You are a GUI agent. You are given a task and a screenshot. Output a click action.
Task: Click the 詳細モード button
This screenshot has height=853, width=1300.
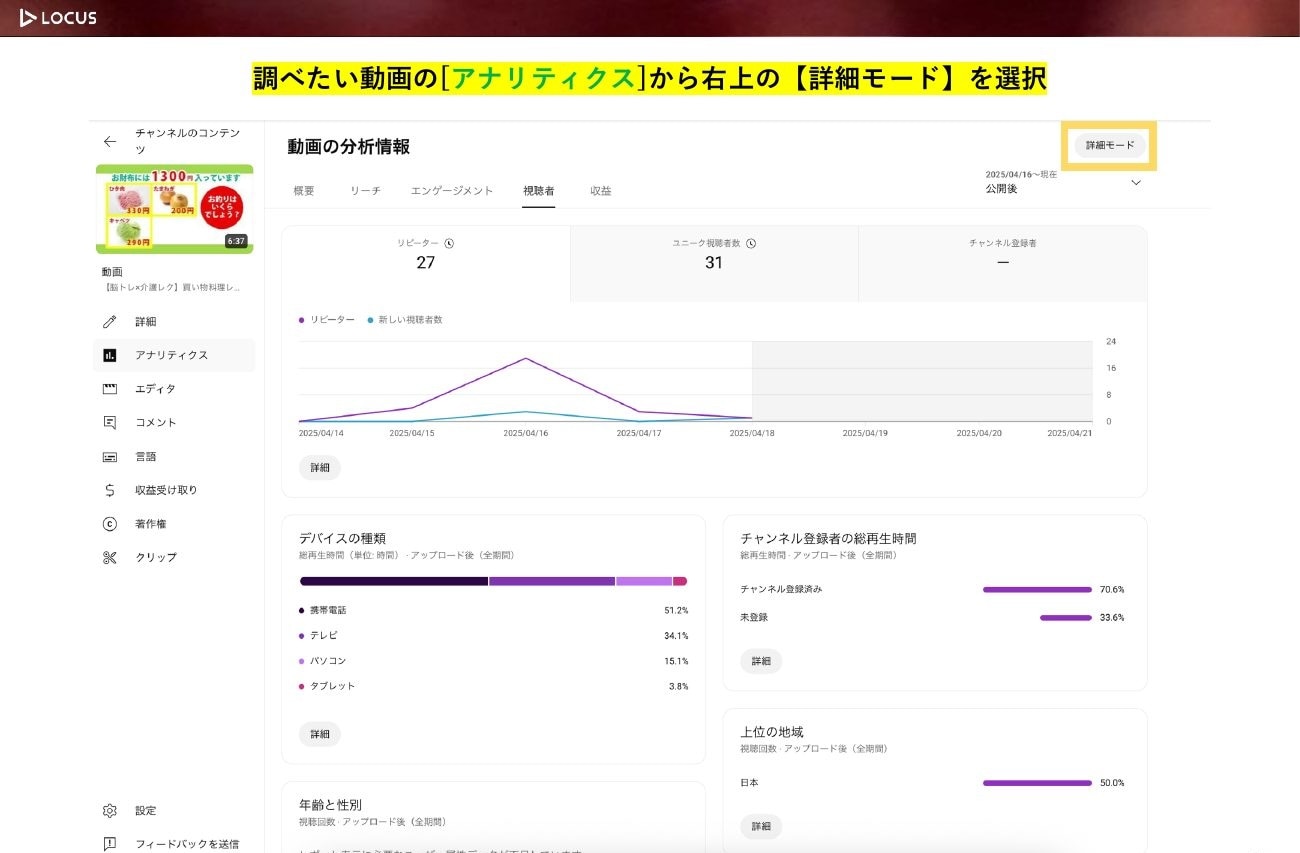(x=1110, y=146)
